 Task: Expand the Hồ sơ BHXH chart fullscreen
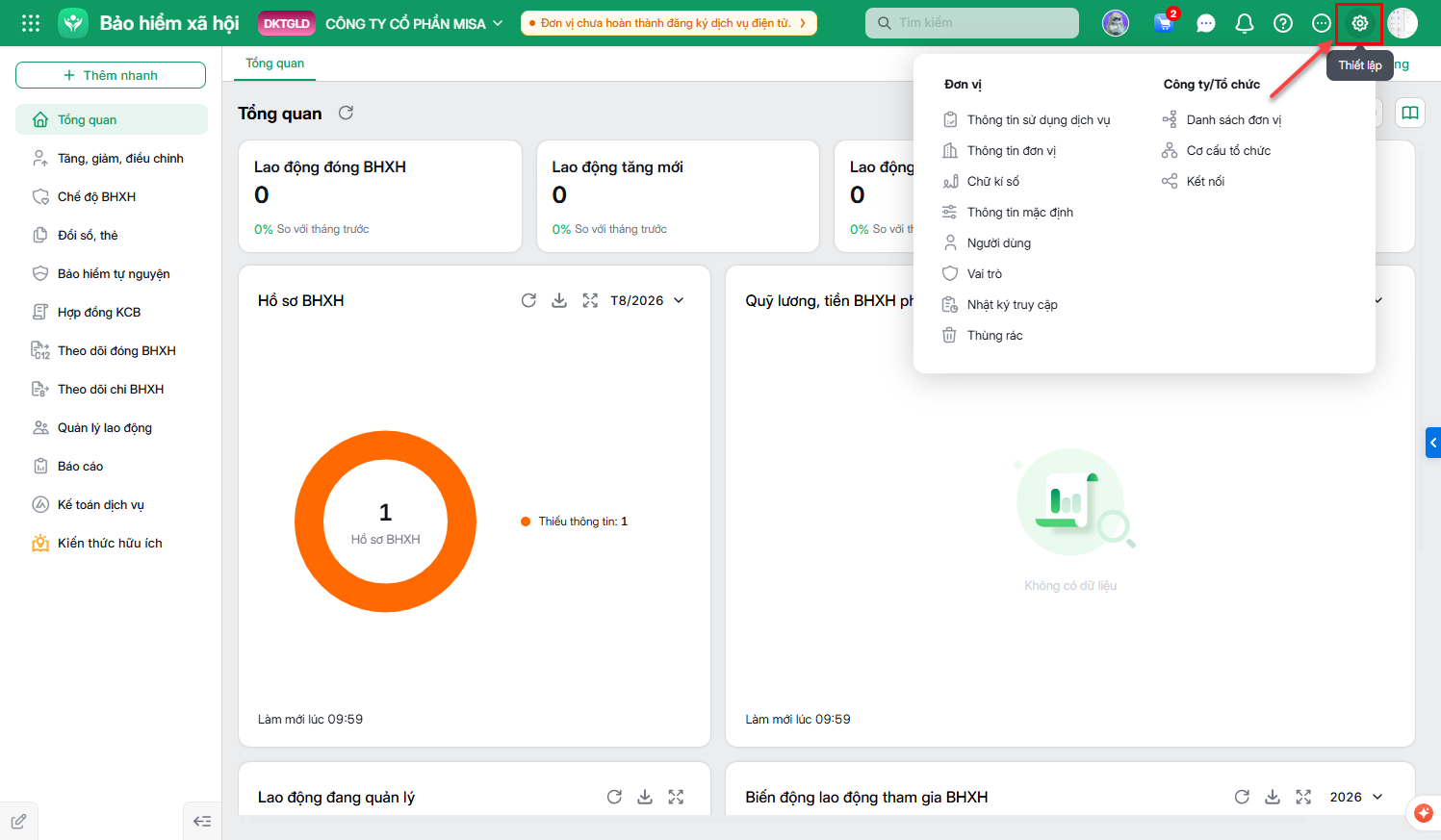point(590,300)
